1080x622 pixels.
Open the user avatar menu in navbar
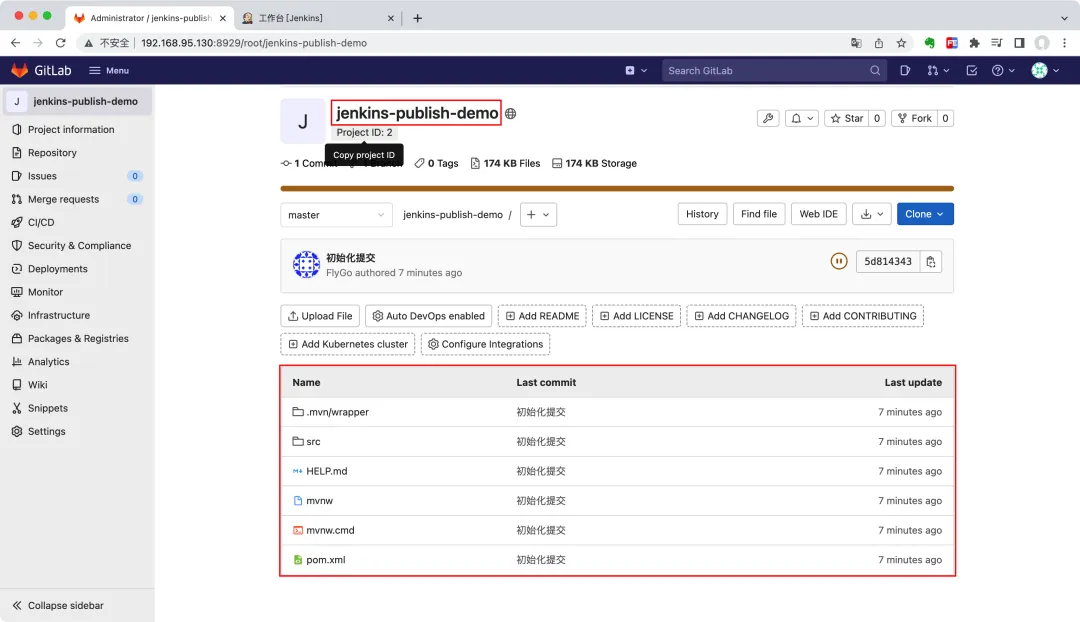click(1045, 70)
